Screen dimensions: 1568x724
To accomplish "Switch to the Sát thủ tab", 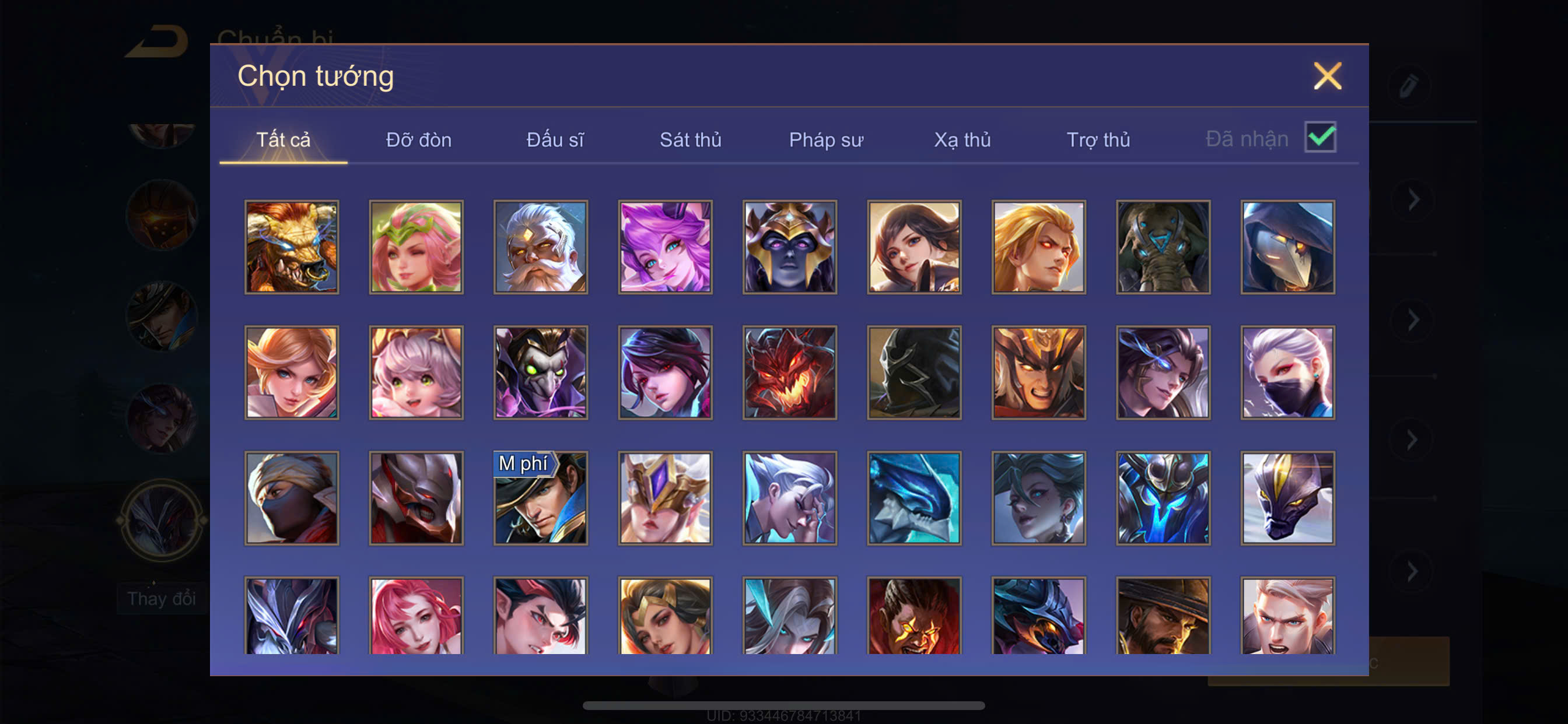I will click(x=690, y=139).
